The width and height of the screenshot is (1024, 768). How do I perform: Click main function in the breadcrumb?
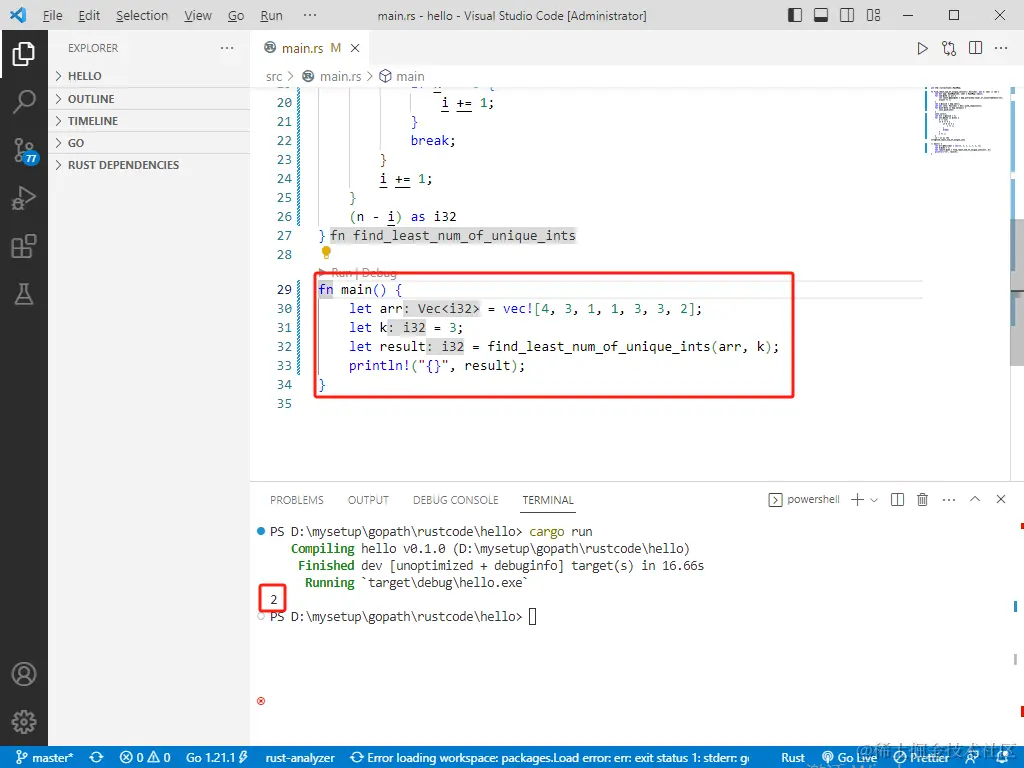[x=402, y=76]
